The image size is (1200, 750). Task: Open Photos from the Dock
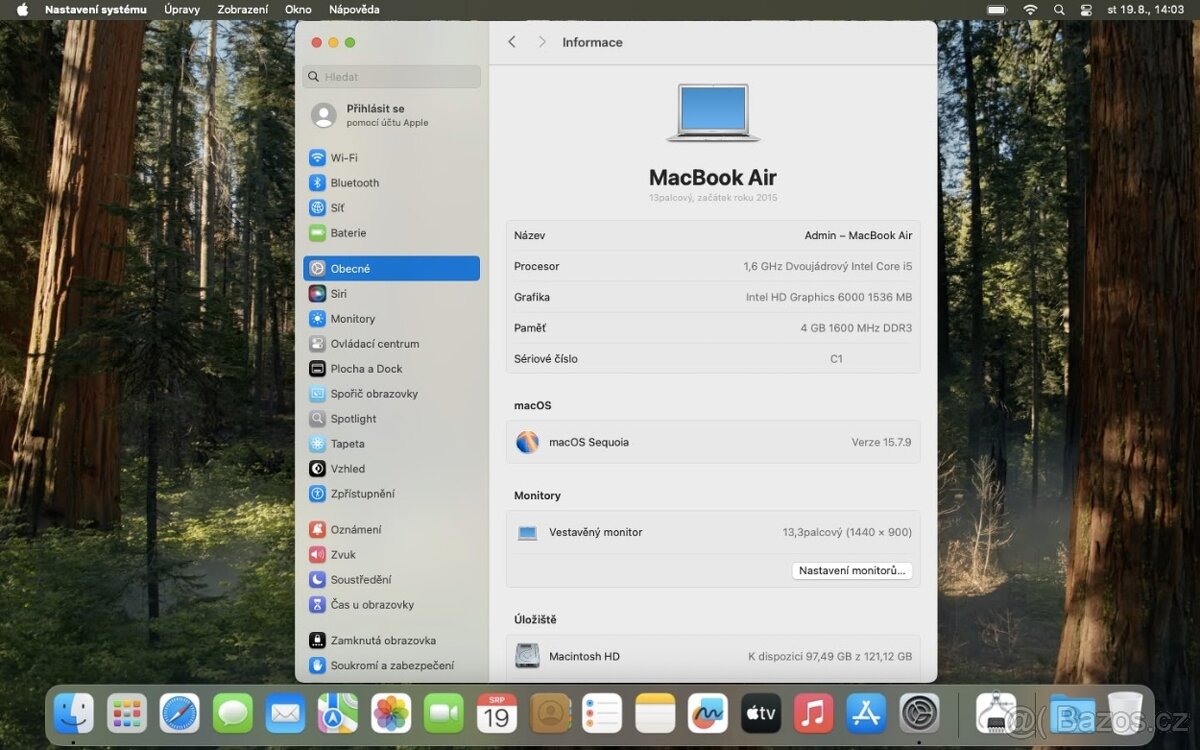point(391,713)
